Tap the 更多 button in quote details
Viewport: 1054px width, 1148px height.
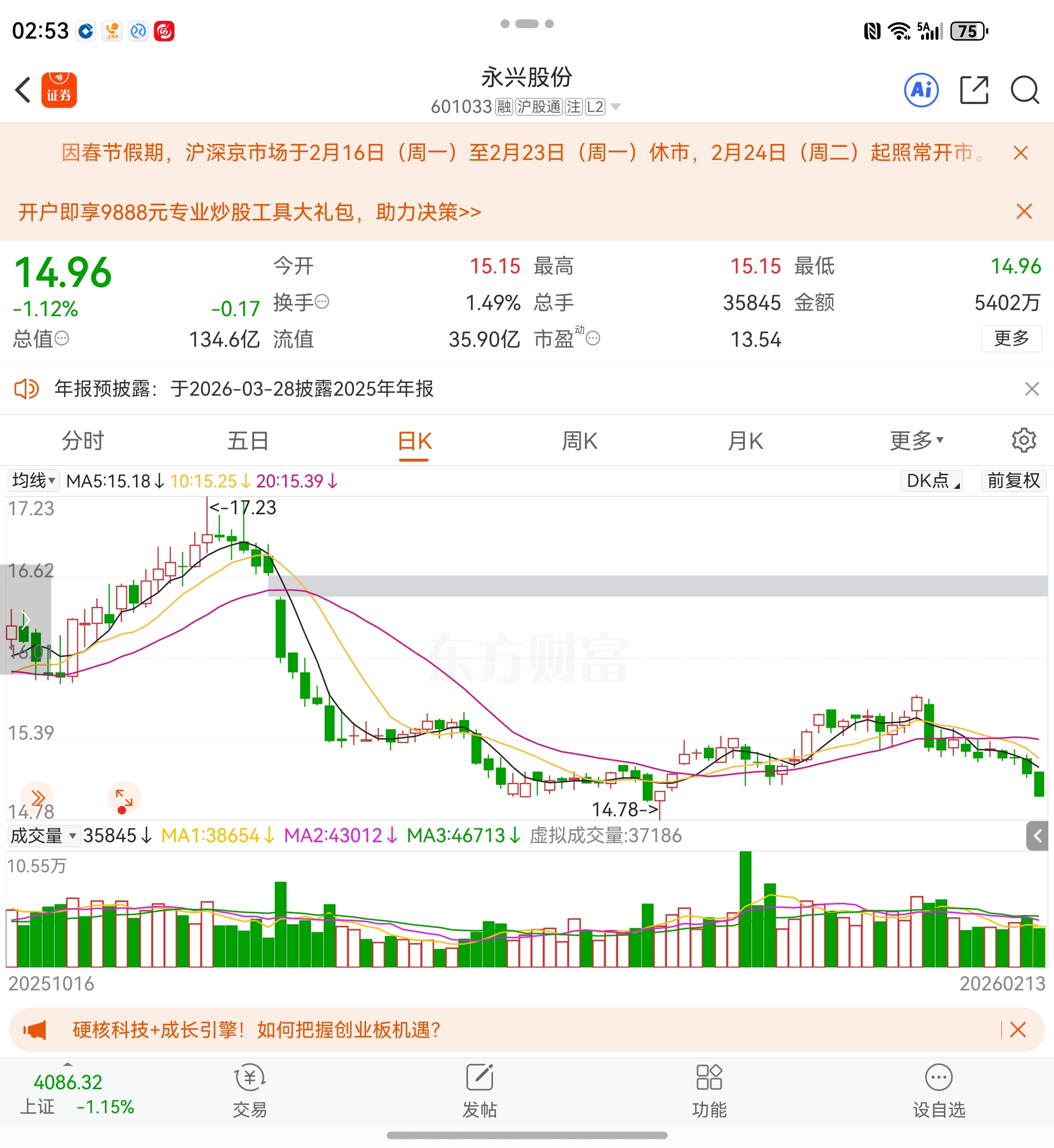click(x=1011, y=339)
